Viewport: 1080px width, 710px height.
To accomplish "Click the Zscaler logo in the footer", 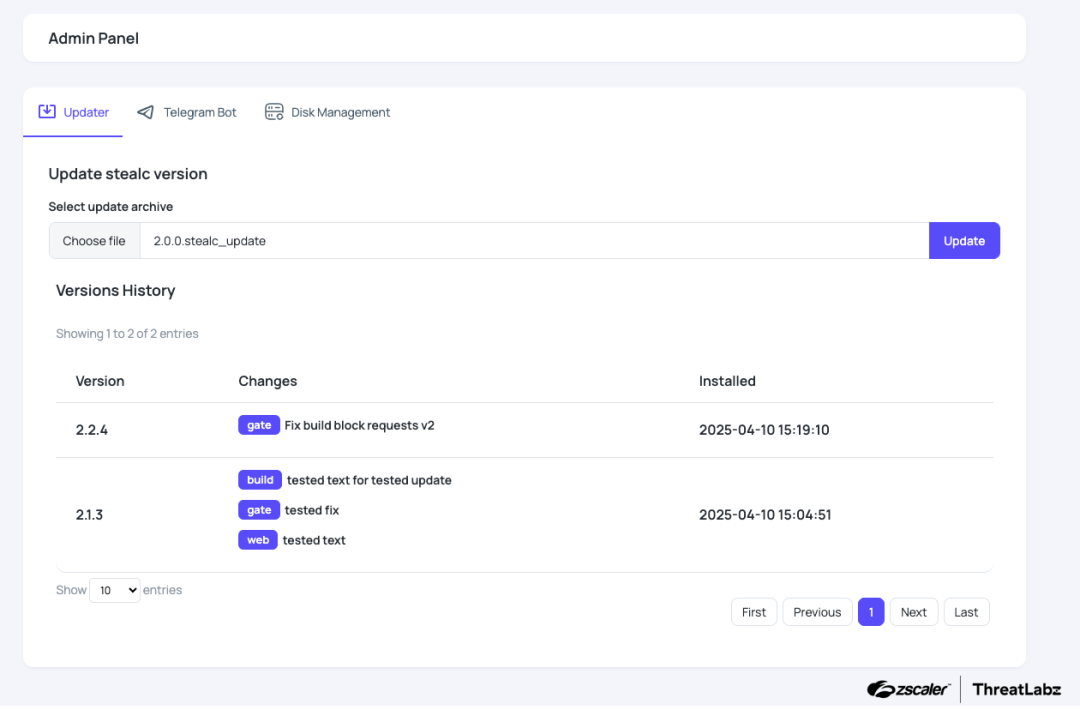I will point(908,689).
